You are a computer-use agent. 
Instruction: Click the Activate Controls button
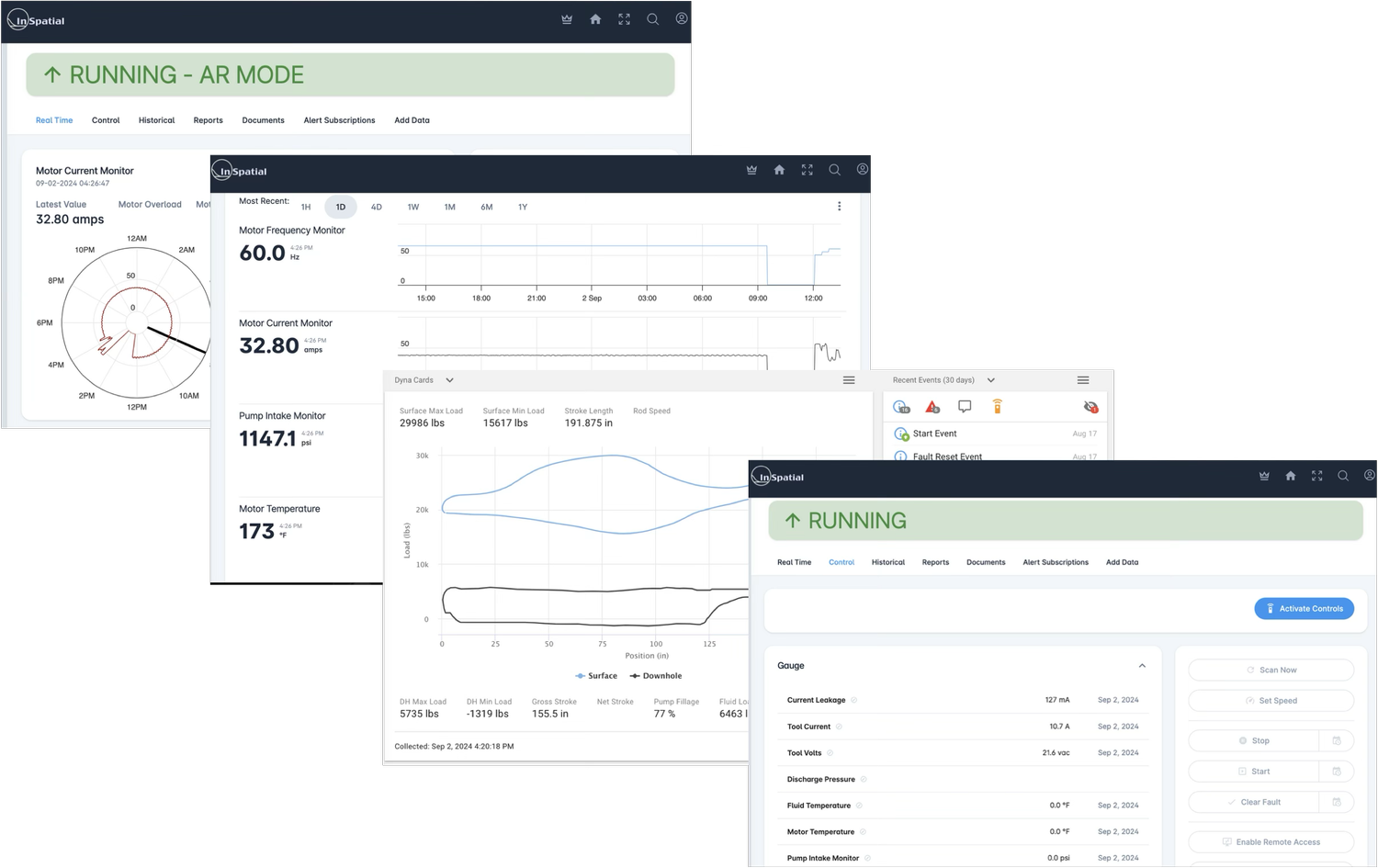[1304, 608]
